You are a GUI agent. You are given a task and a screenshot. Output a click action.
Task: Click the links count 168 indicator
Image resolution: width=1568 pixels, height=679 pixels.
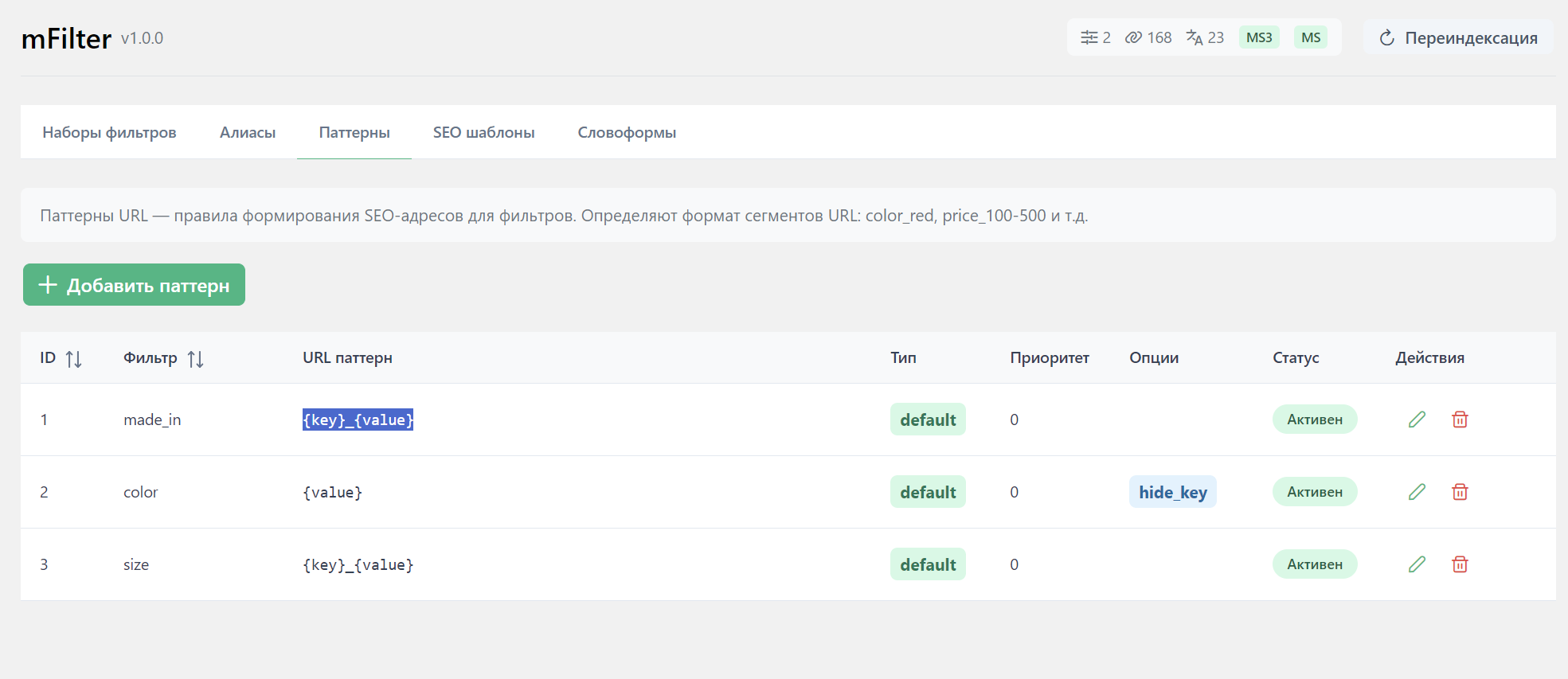click(1148, 37)
